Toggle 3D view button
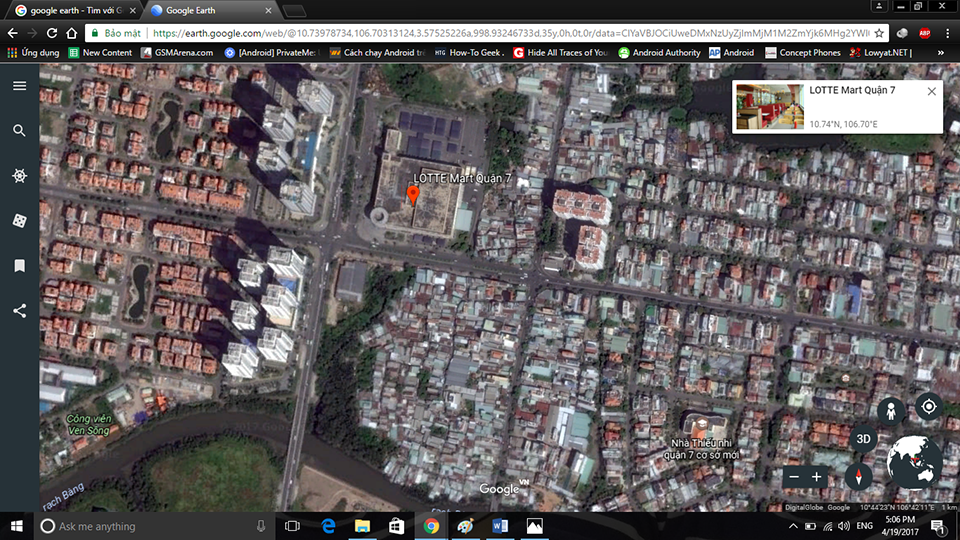 click(x=863, y=439)
